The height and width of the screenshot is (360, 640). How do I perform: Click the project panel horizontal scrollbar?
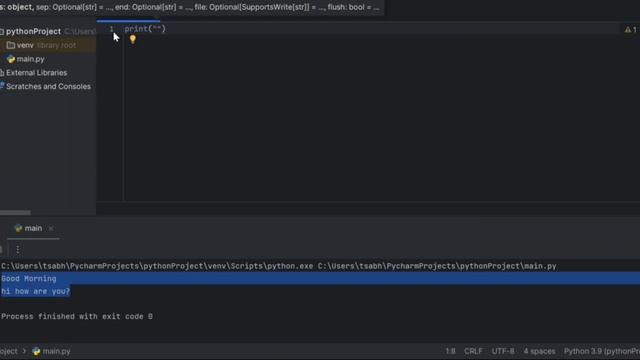[15, 213]
